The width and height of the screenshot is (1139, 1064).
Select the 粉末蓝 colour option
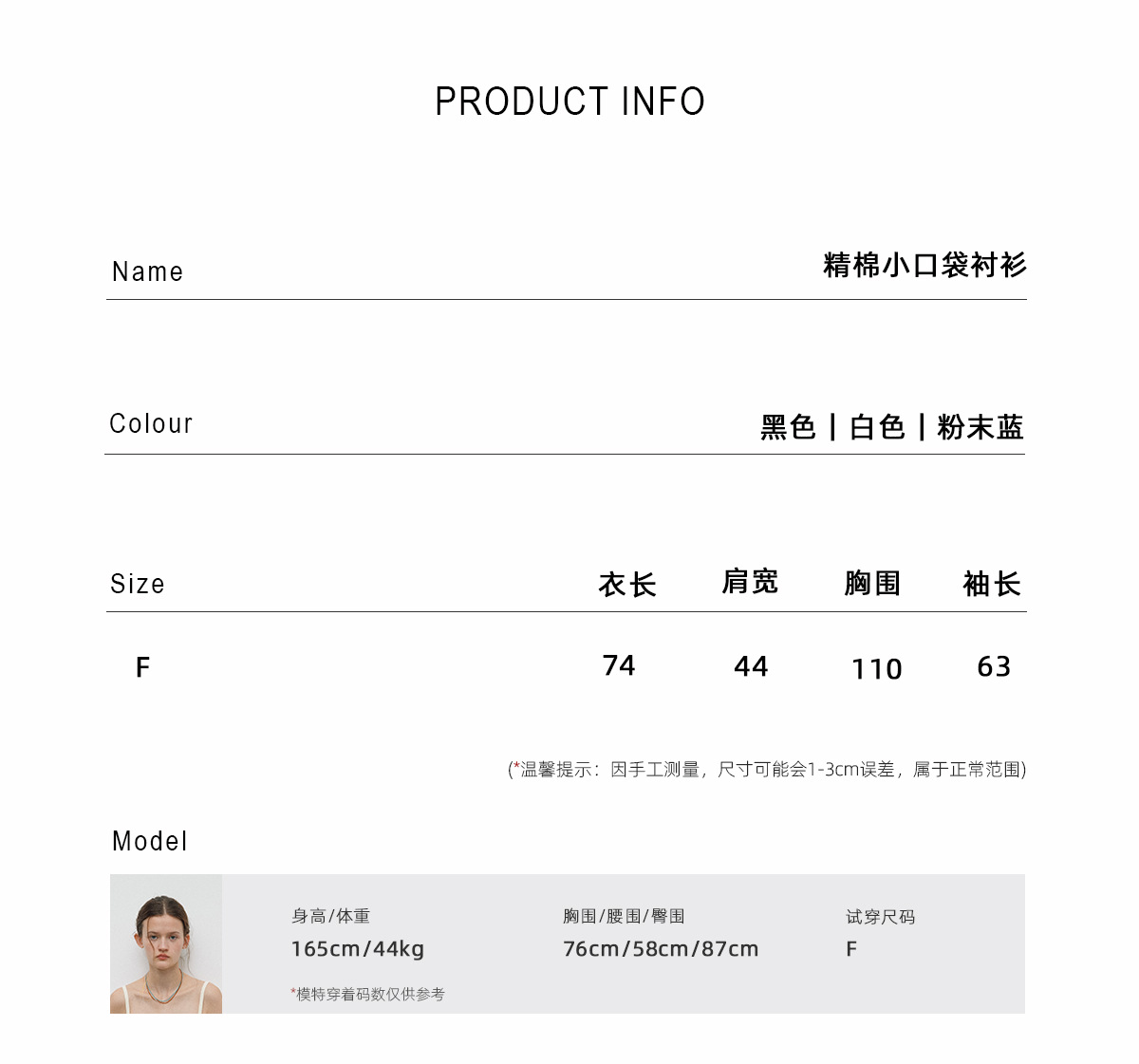click(980, 427)
